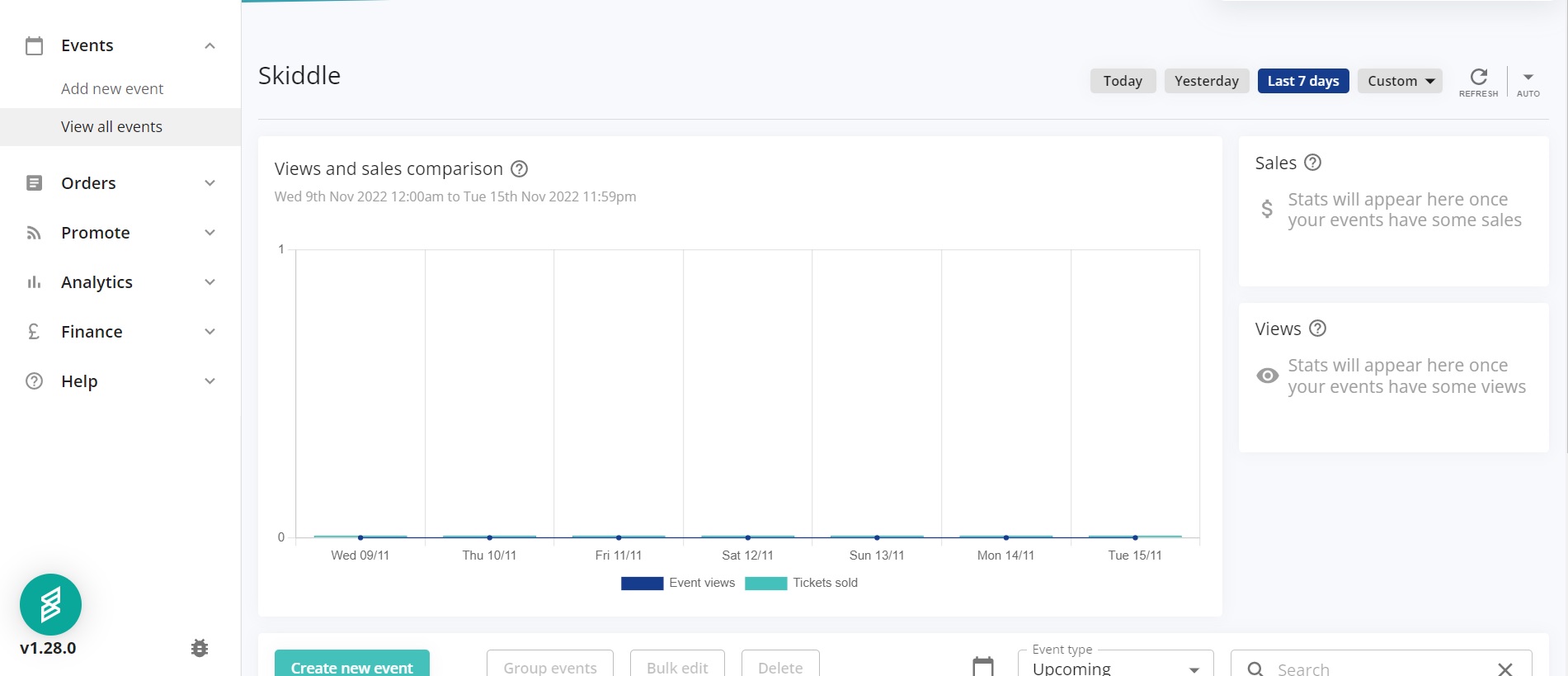Expand the Promote menu section
1568x676 pixels.
point(210,233)
